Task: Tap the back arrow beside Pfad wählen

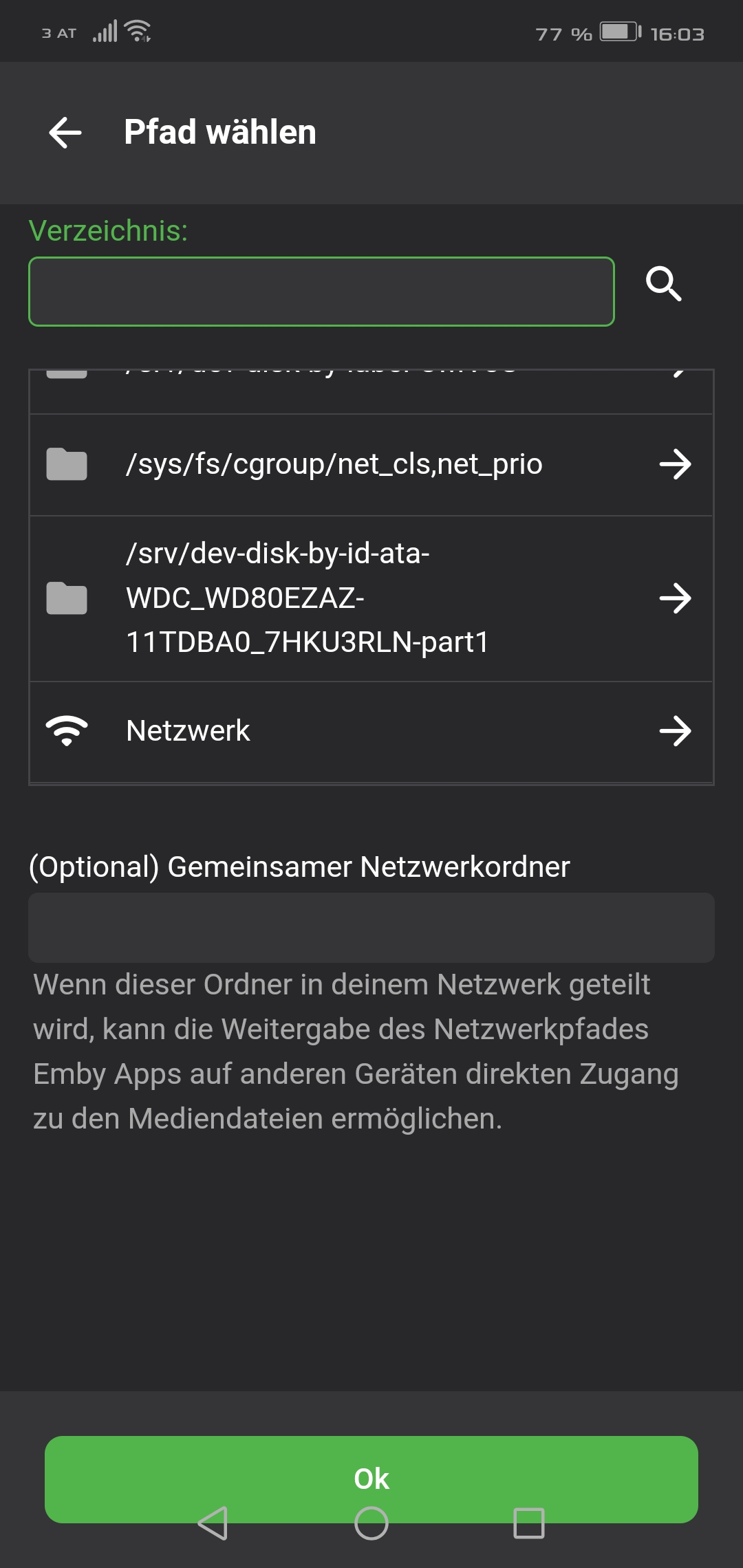Action: 65,132
